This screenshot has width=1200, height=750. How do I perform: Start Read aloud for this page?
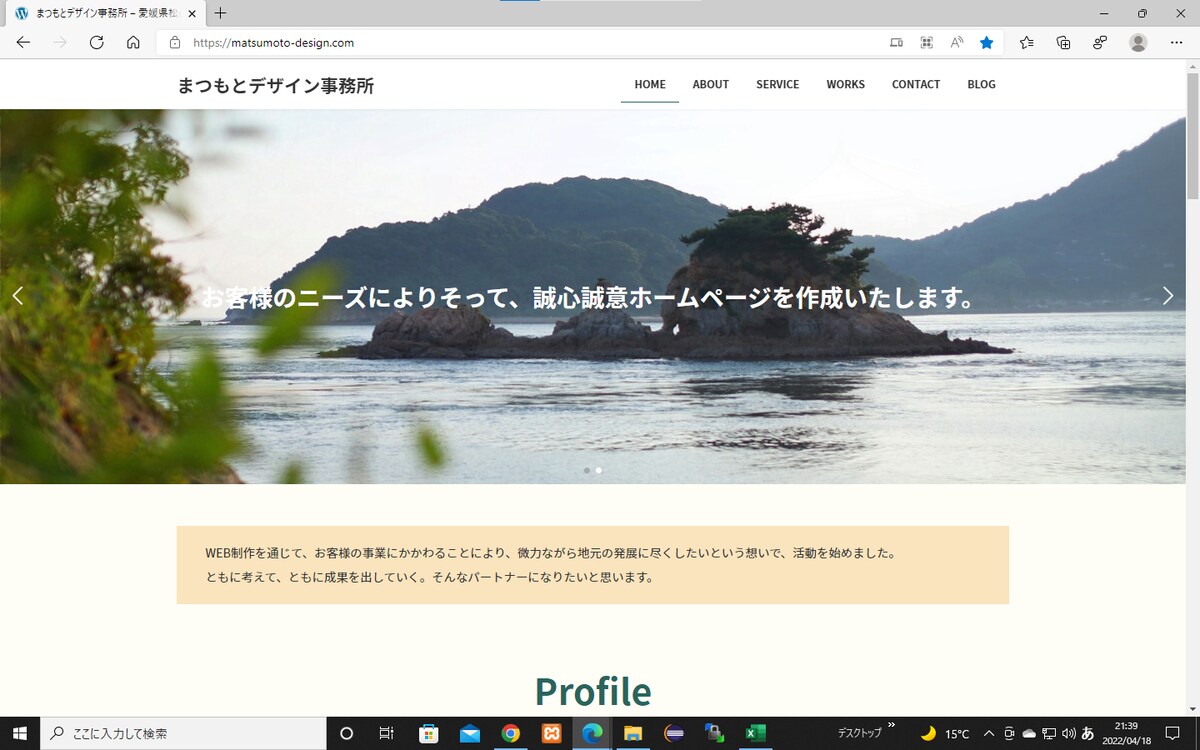tap(957, 43)
